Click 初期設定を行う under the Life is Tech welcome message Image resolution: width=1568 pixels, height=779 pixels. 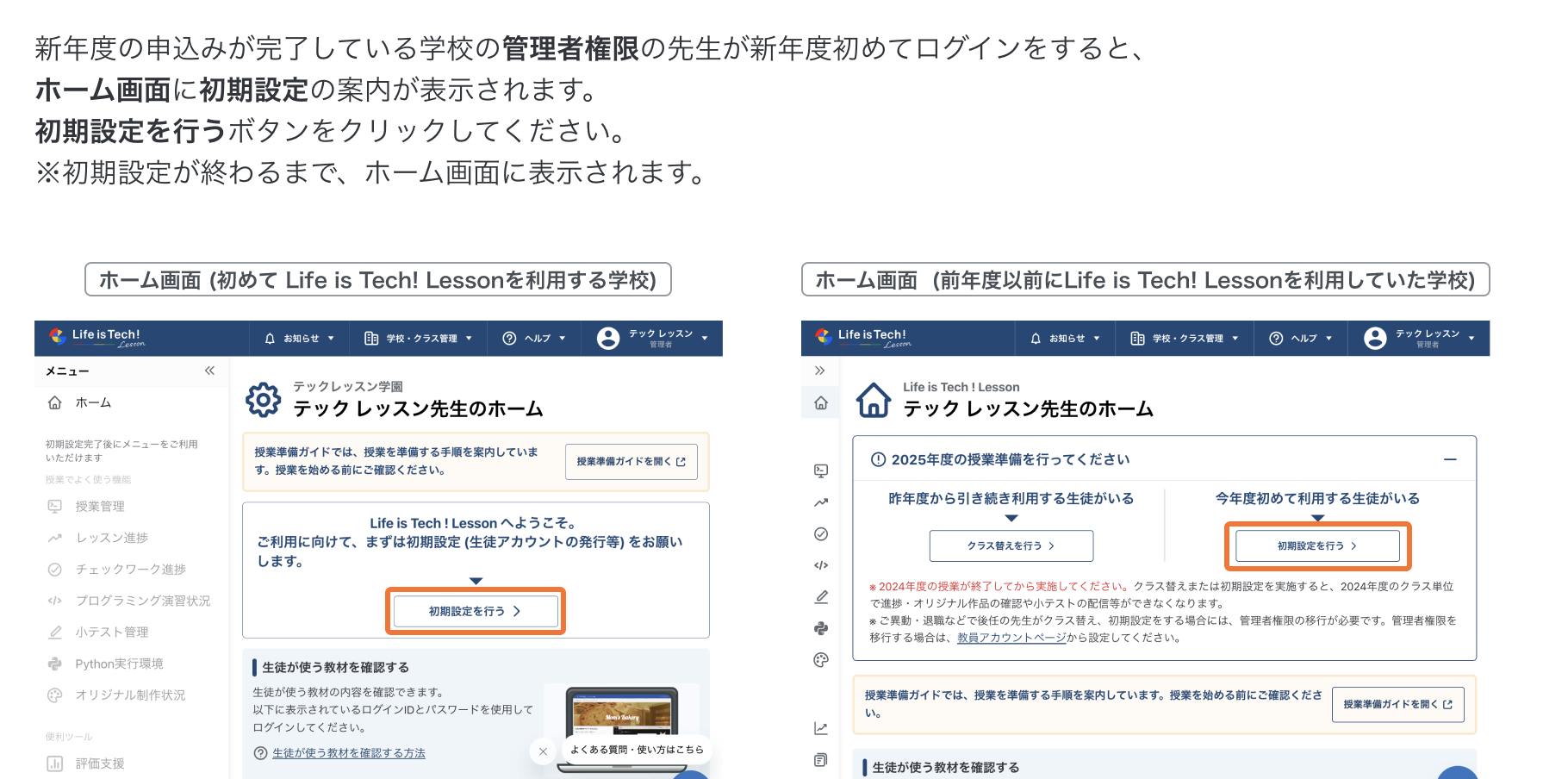click(476, 611)
